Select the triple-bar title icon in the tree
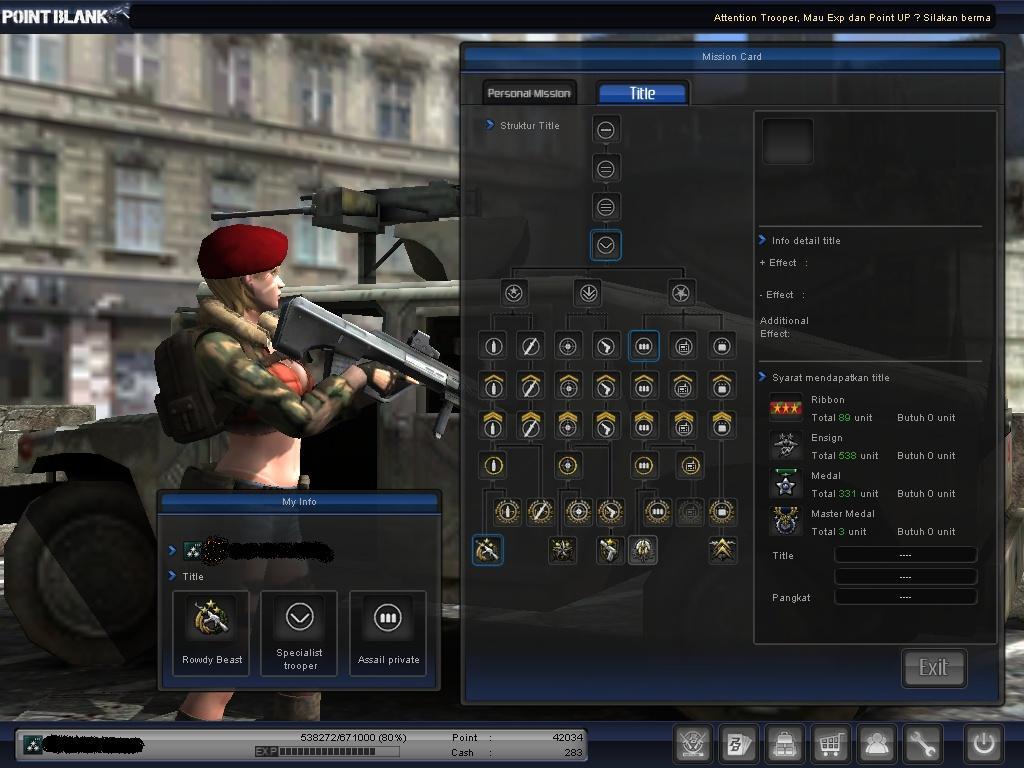Screen dimensions: 1024x768 (605, 208)
